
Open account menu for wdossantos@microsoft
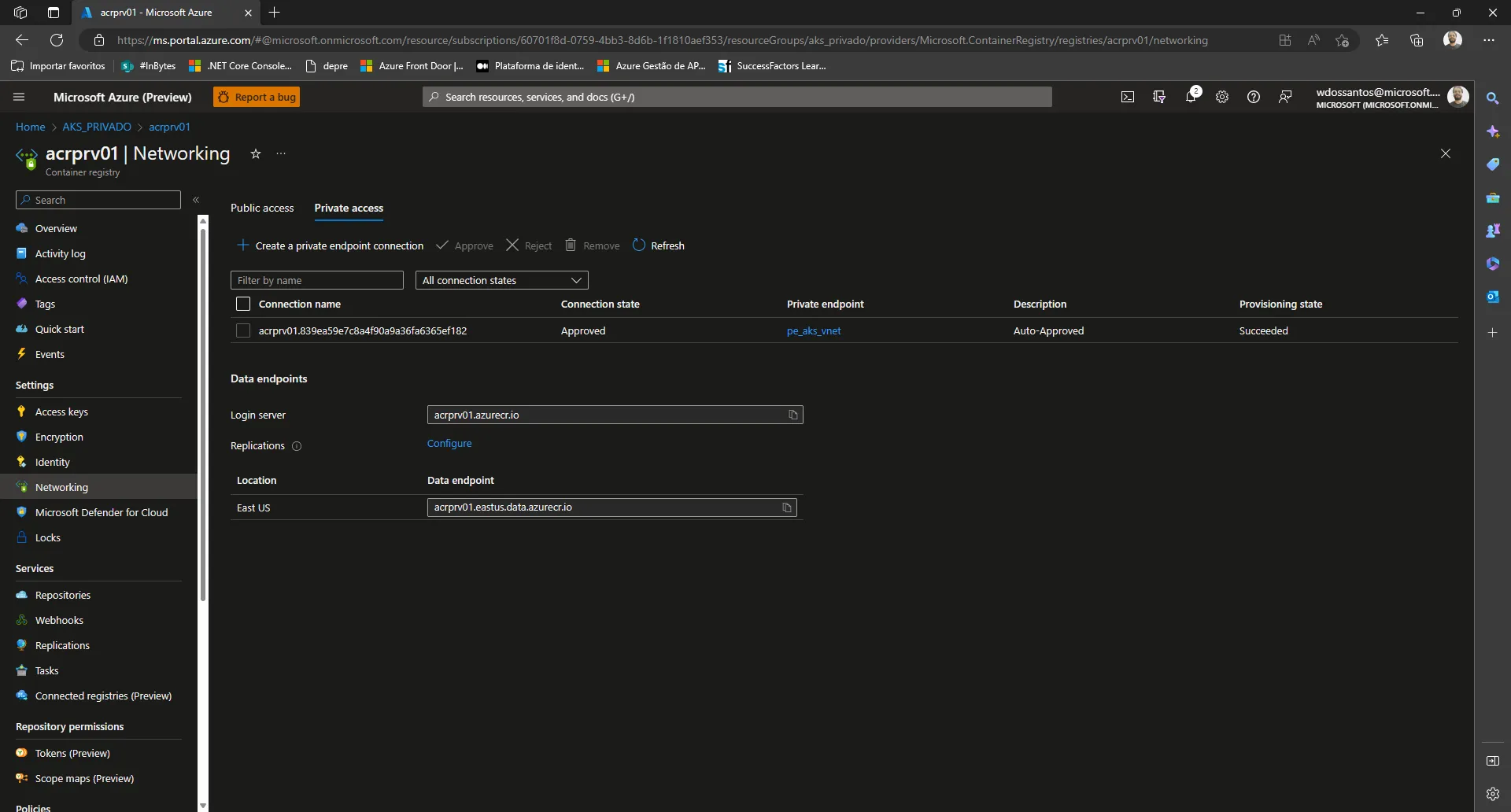pos(1392,97)
